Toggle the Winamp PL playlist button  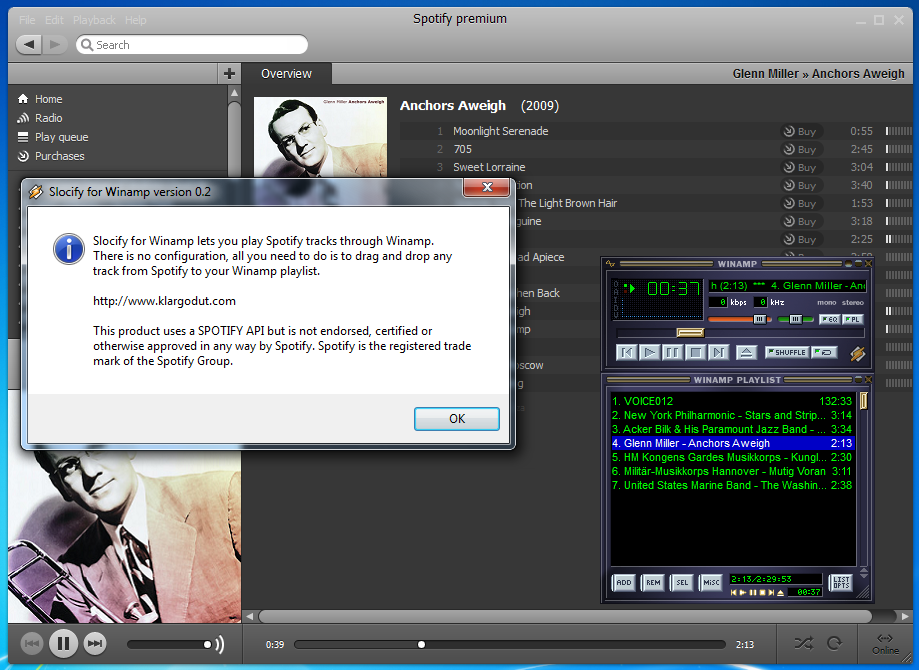tap(852, 319)
